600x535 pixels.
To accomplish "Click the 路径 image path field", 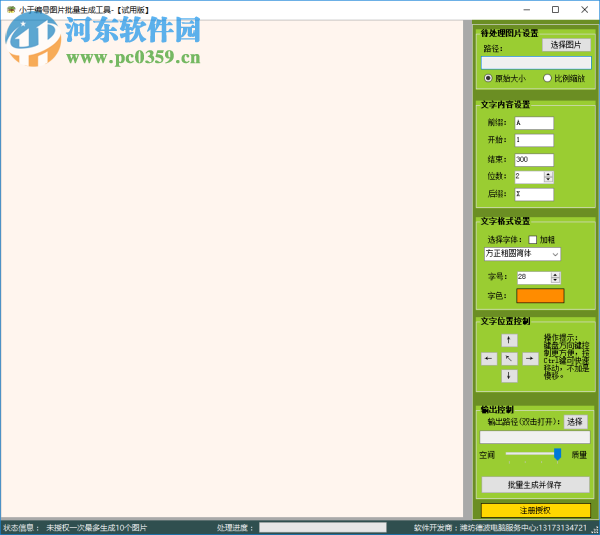I will pyautogui.click(x=536, y=63).
